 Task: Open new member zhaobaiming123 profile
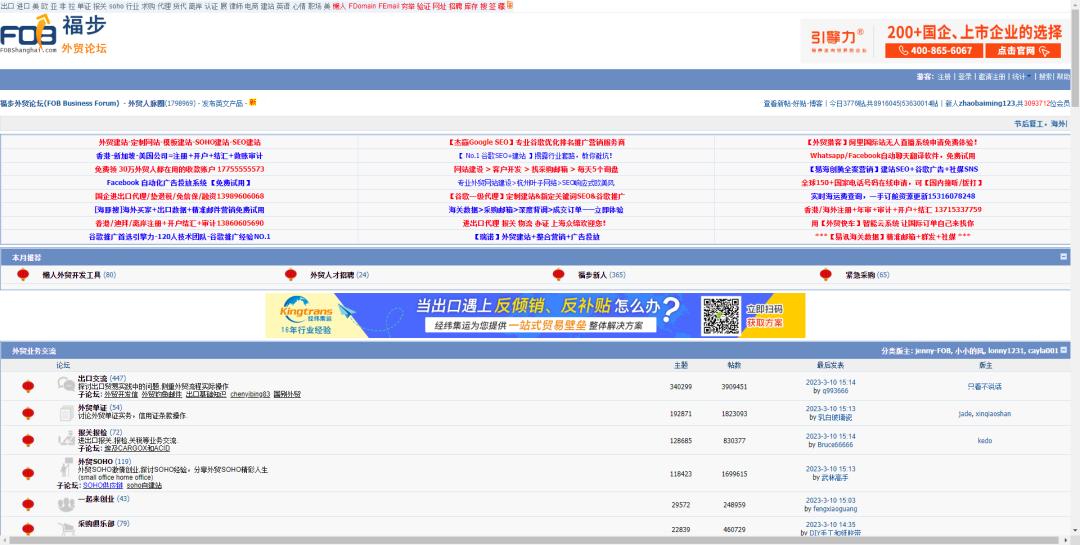click(987, 103)
